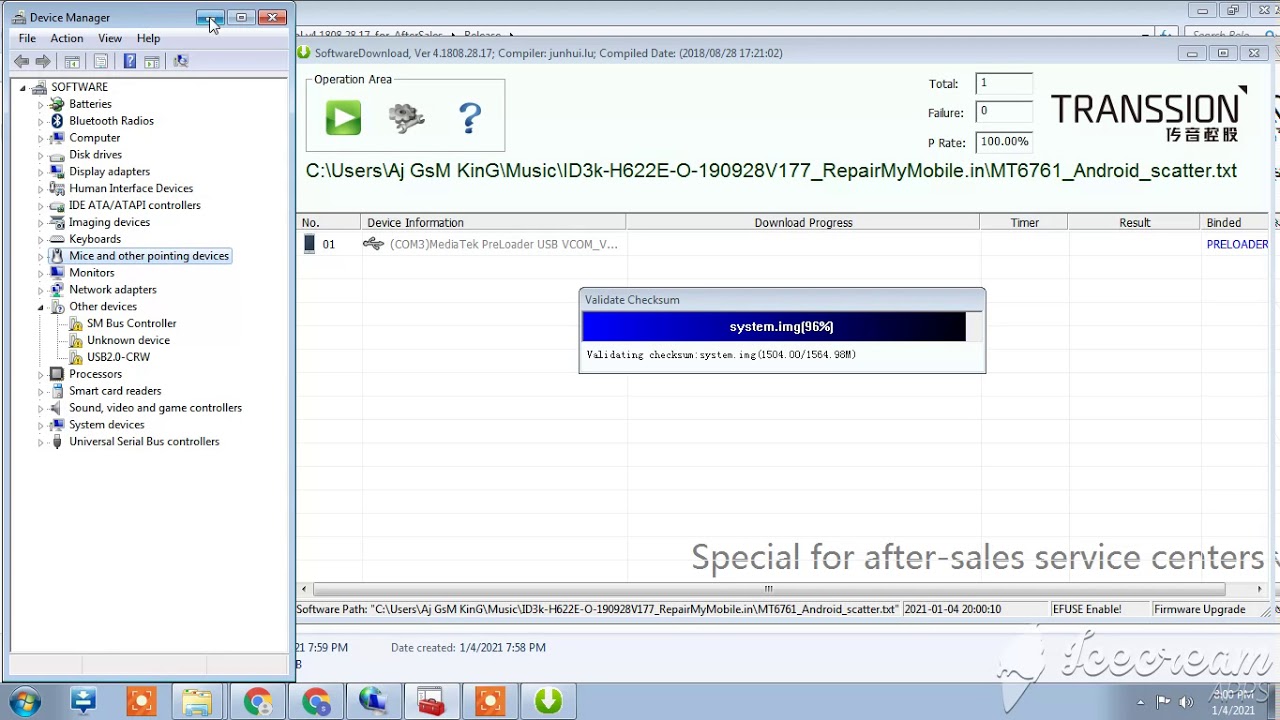Click the Binded column header
This screenshot has height=720, width=1280.
point(1235,223)
